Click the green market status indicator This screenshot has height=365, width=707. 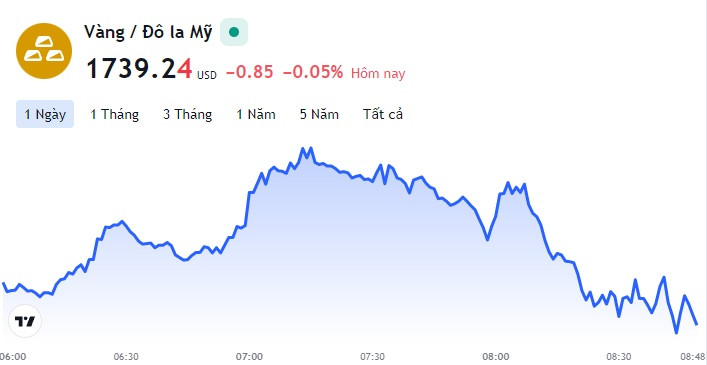pyautogui.click(x=234, y=32)
